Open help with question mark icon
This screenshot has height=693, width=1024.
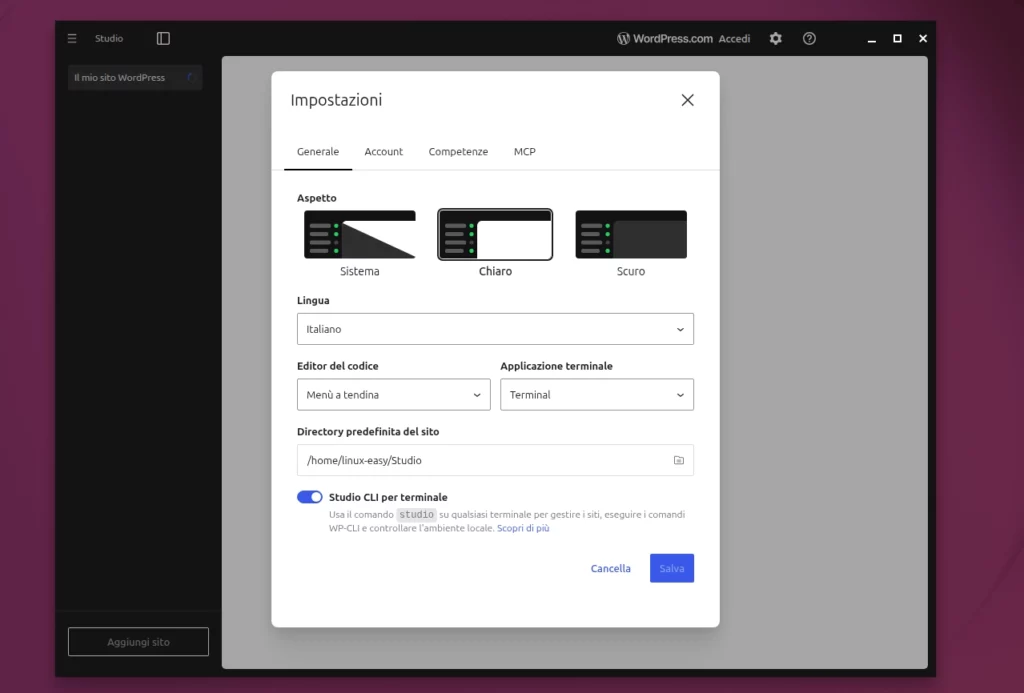coord(809,39)
